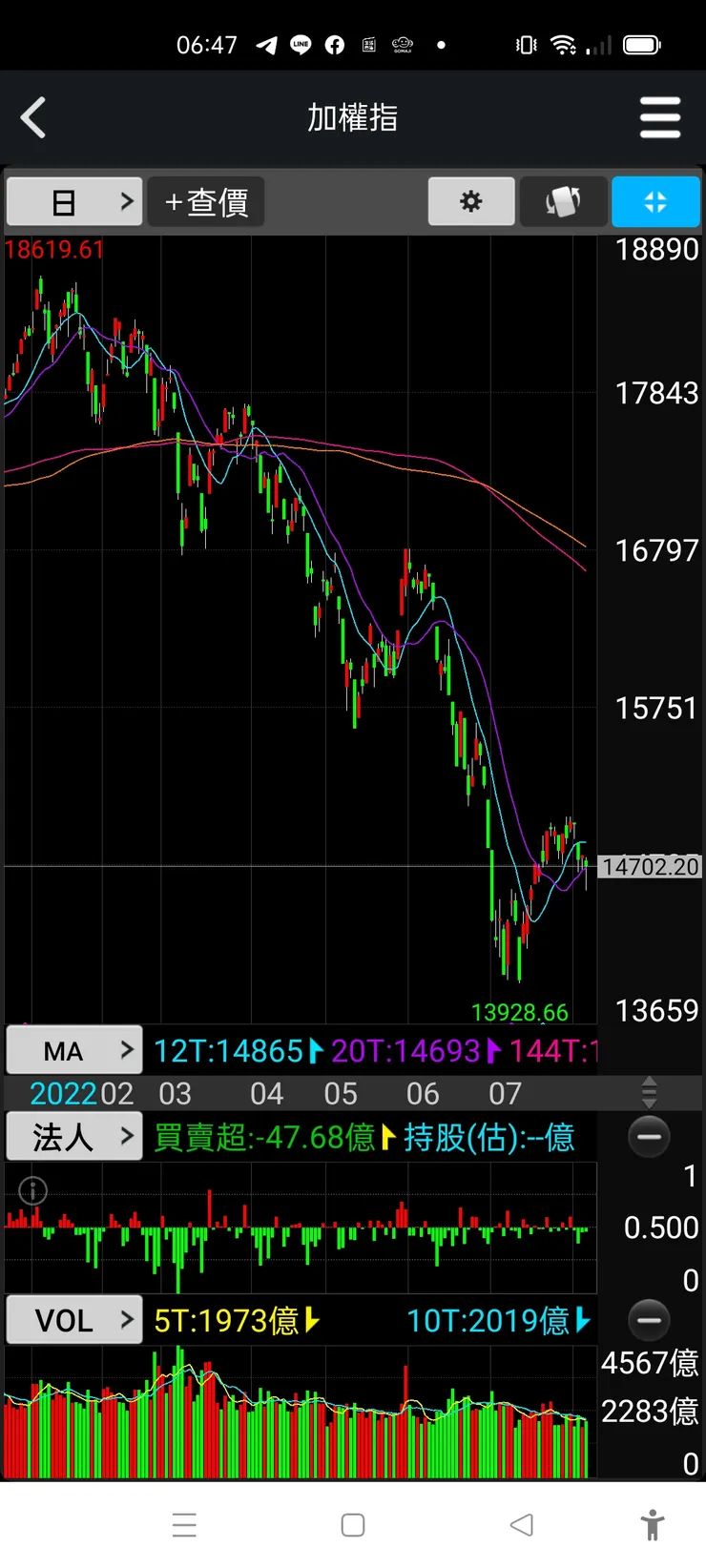Viewport: 706px width, 1568px height.
Task: Tap the high label 18619.61
Action: [x=54, y=250]
